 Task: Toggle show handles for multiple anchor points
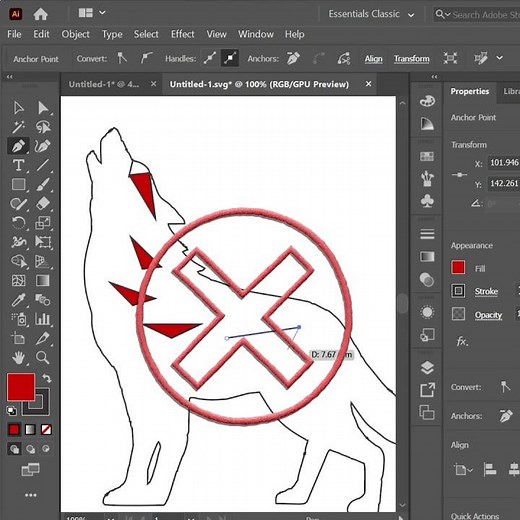click(210, 58)
